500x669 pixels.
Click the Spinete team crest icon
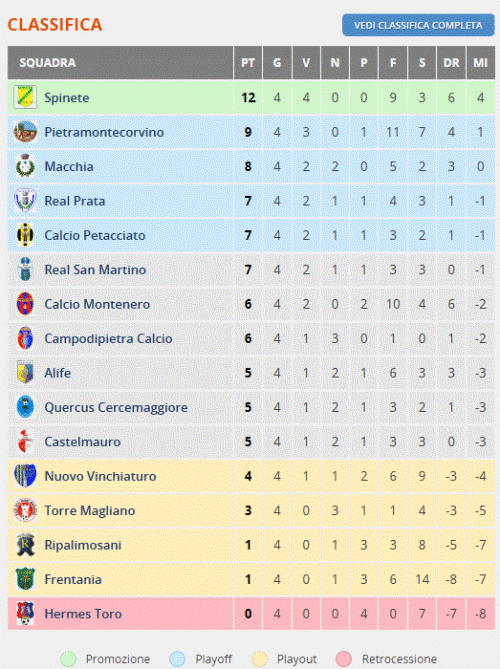point(25,97)
